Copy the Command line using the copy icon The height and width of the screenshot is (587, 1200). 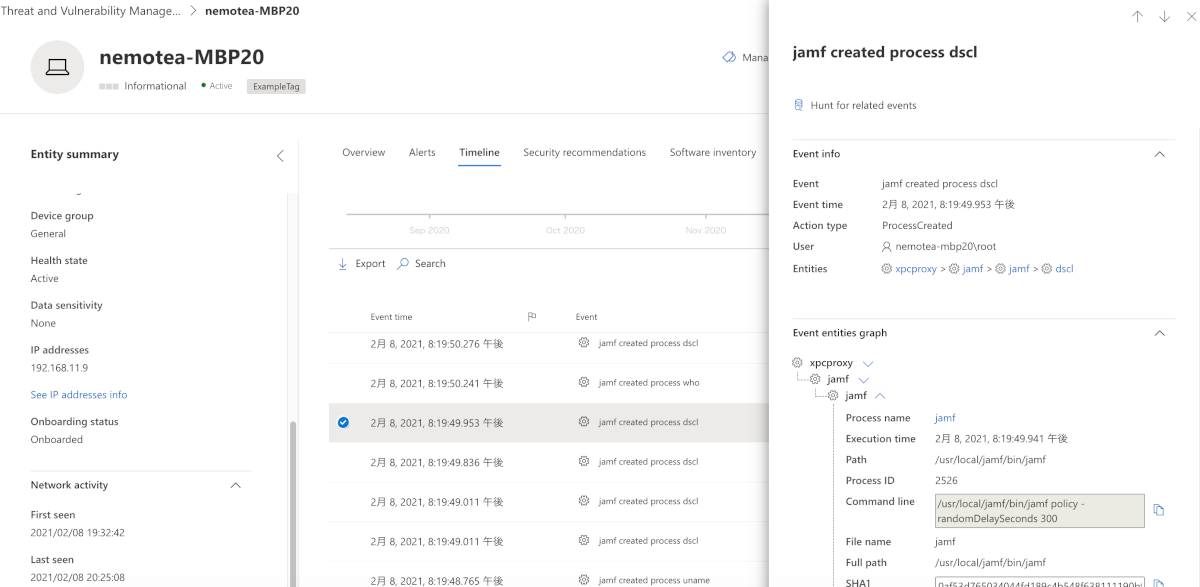coord(1158,510)
